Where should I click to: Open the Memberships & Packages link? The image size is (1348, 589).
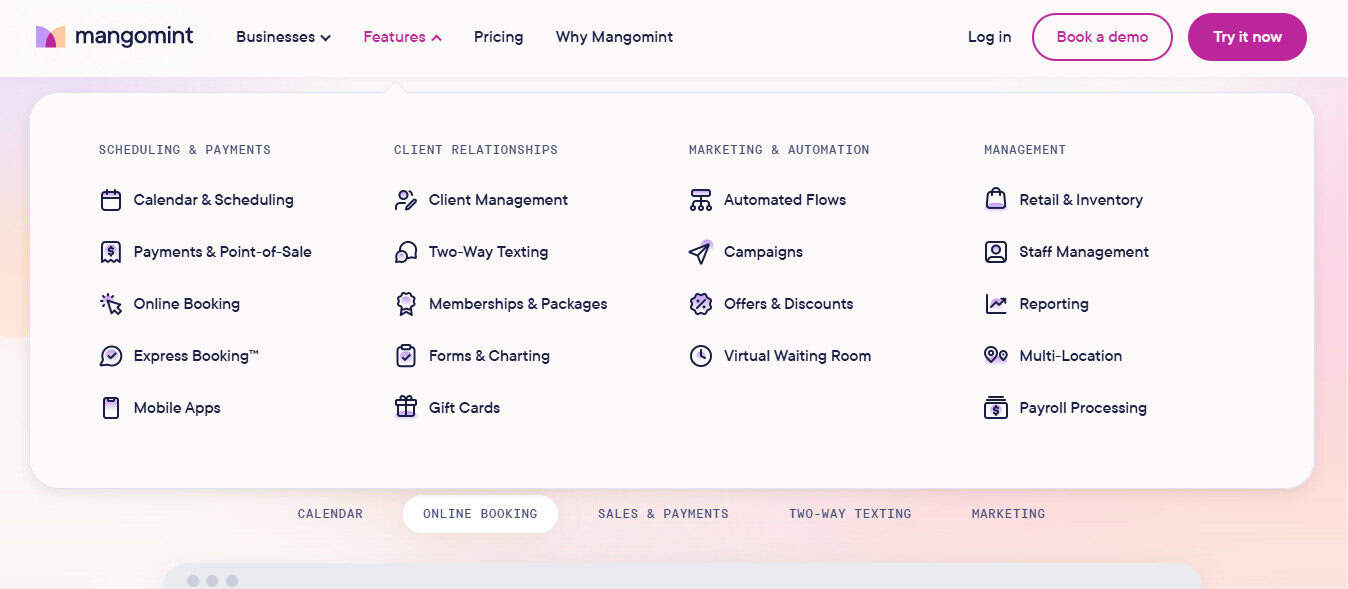(518, 304)
